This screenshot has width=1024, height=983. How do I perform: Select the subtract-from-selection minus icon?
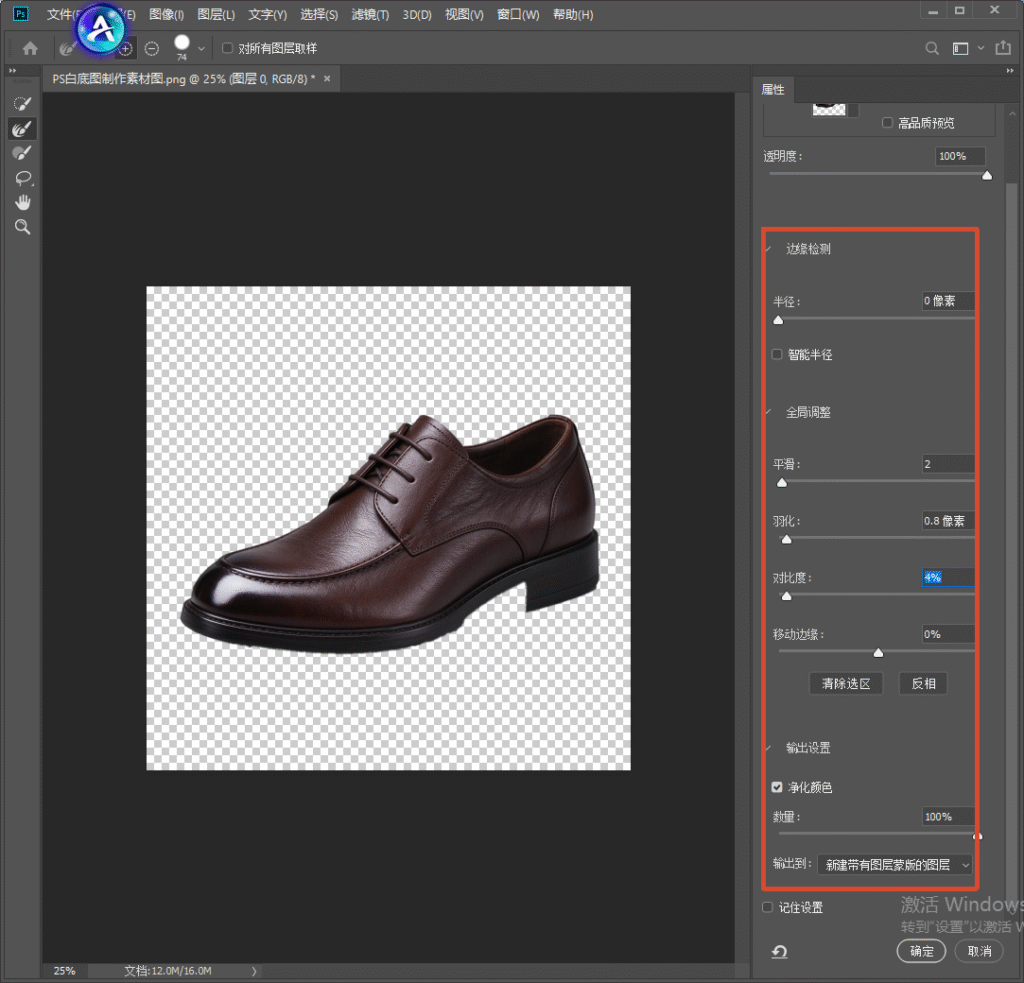tap(152, 48)
